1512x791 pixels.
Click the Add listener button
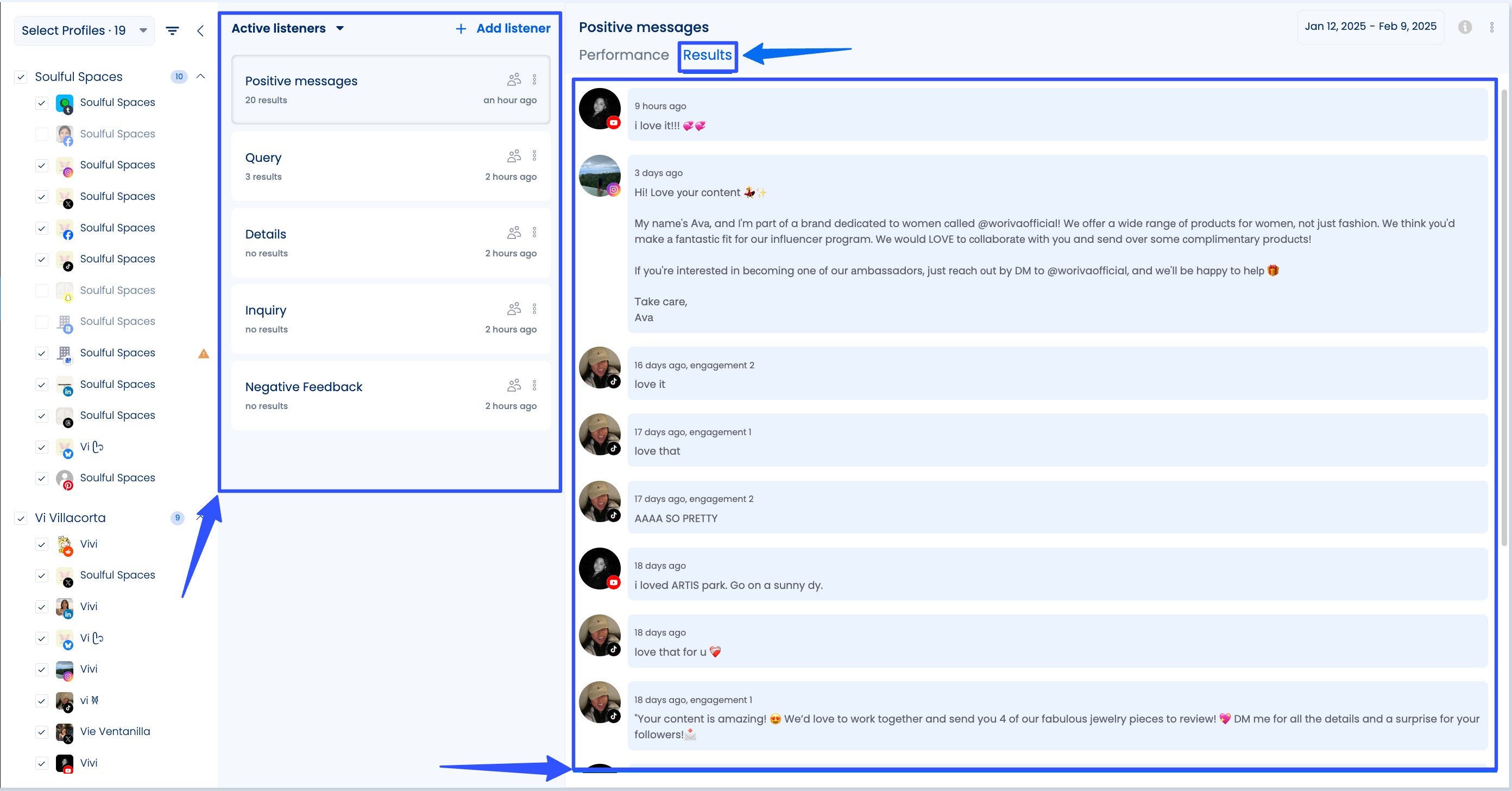coord(502,28)
